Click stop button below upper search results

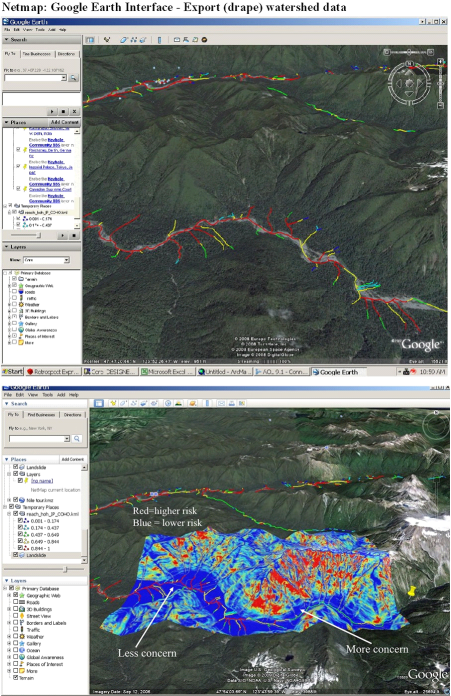63,111
